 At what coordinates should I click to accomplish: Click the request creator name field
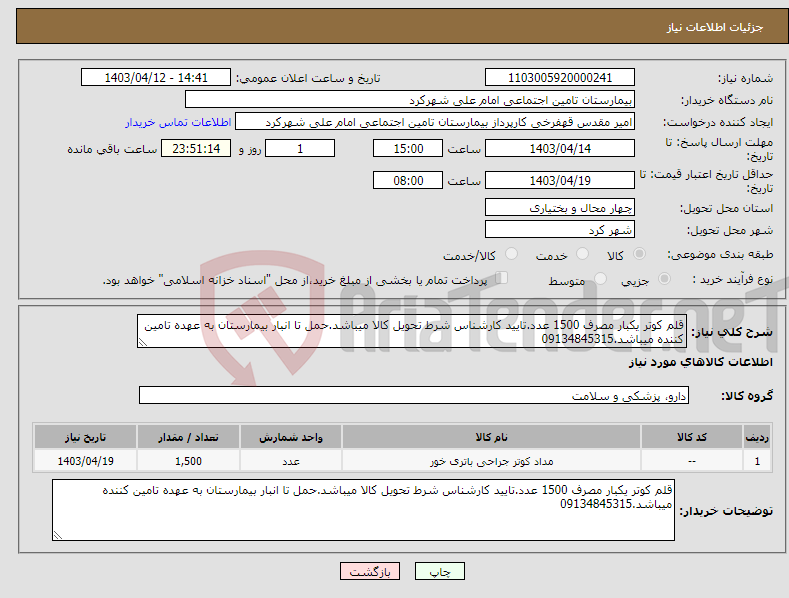pyautogui.click(x=435, y=122)
